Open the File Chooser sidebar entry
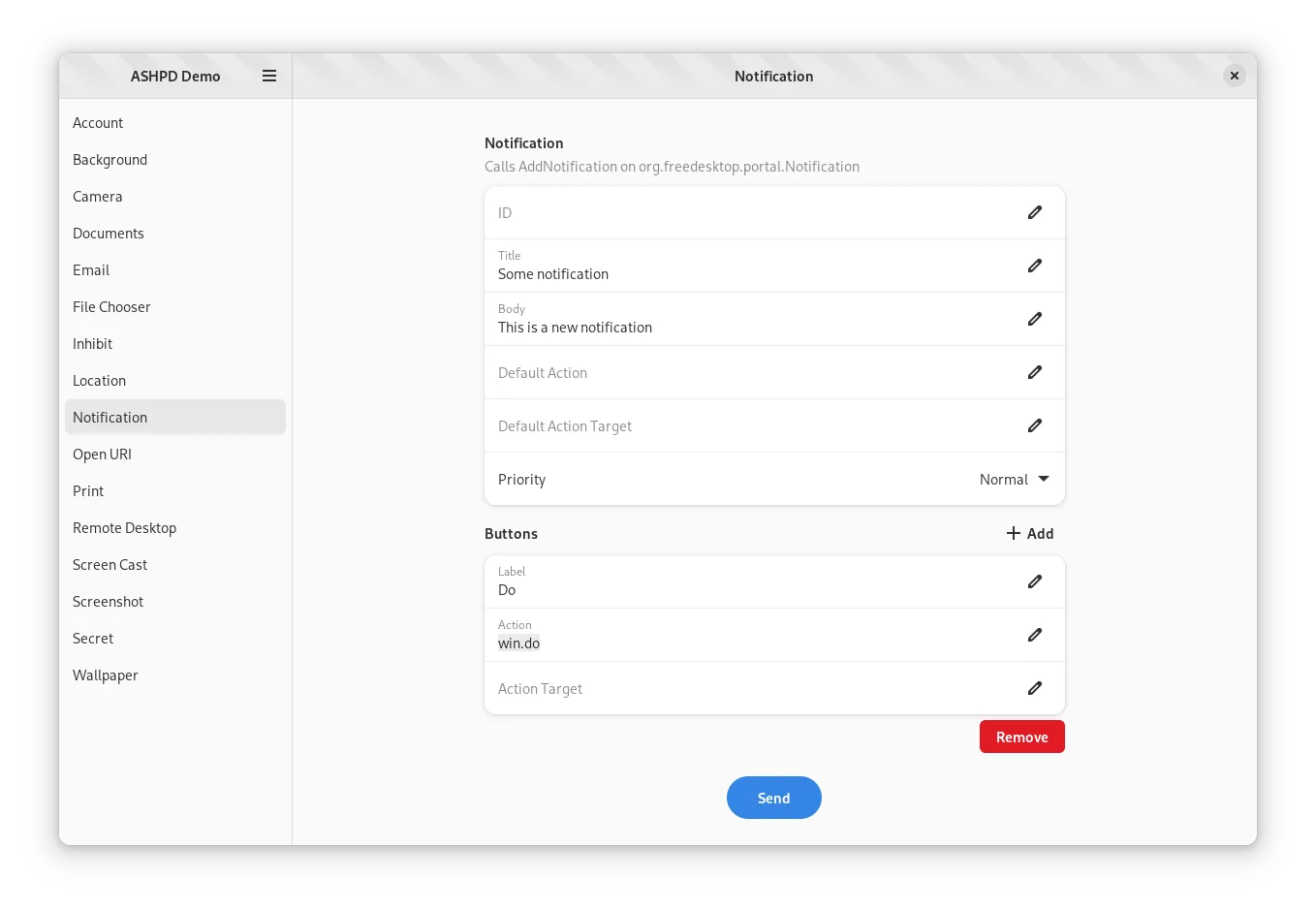 111,307
